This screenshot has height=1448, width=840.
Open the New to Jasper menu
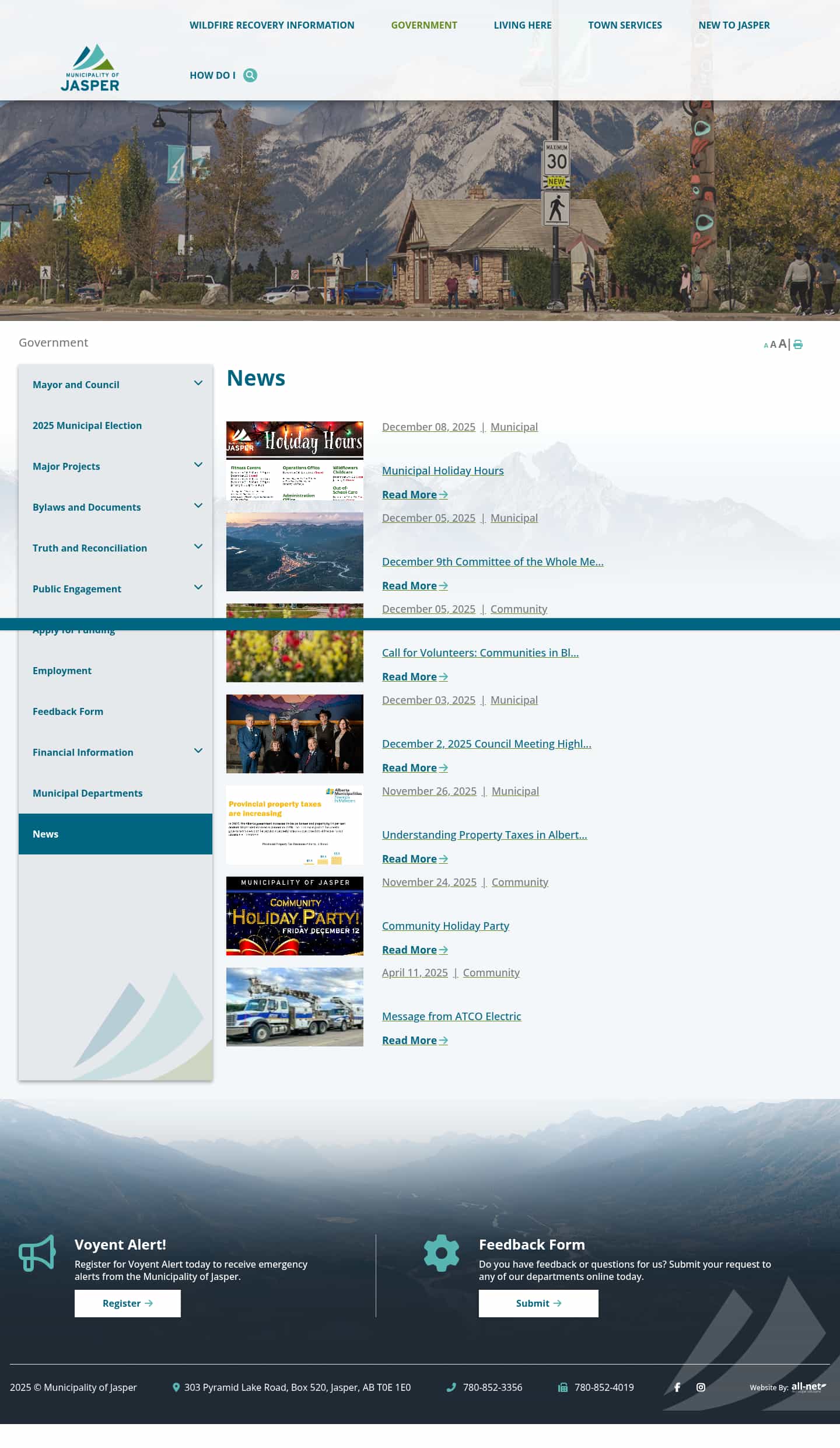coord(734,25)
